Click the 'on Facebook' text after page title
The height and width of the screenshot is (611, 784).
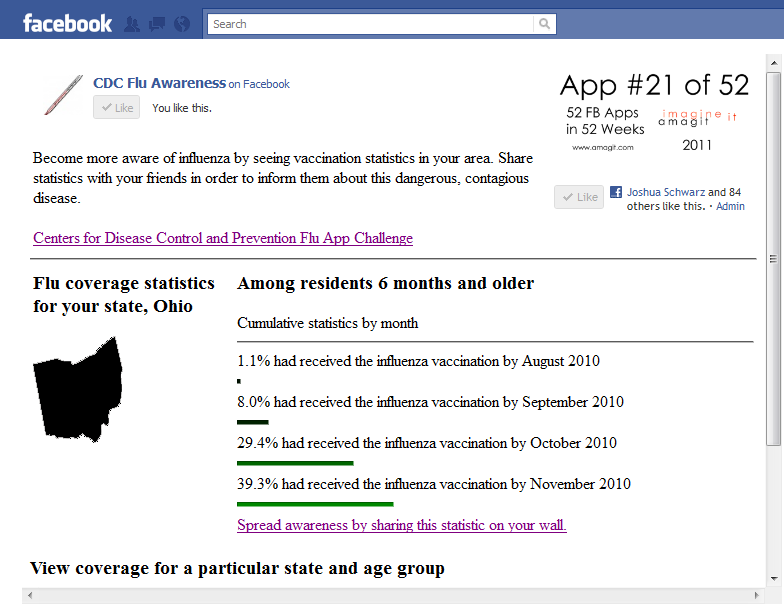[259, 84]
